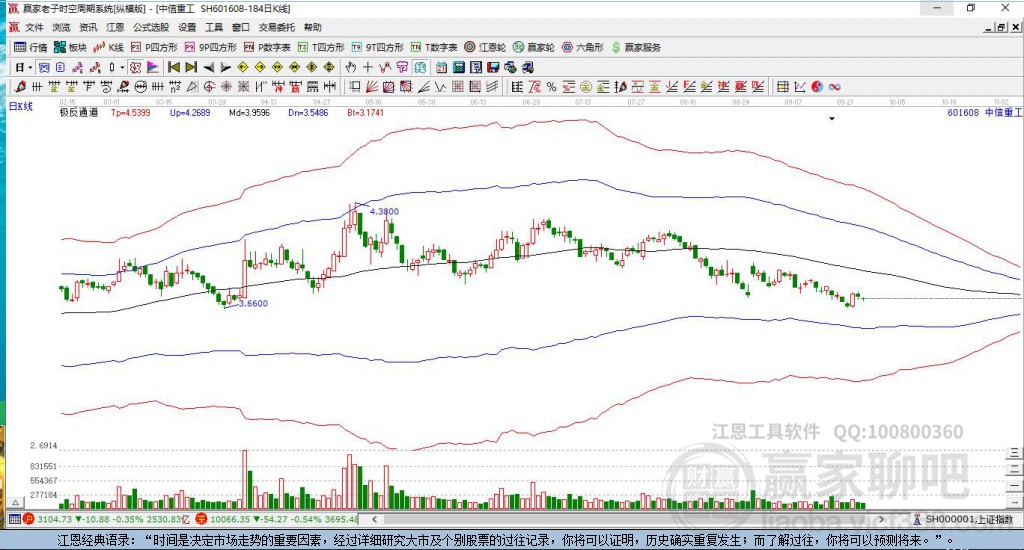
Task: Open the 交易委托 menu
Action: 276,27
